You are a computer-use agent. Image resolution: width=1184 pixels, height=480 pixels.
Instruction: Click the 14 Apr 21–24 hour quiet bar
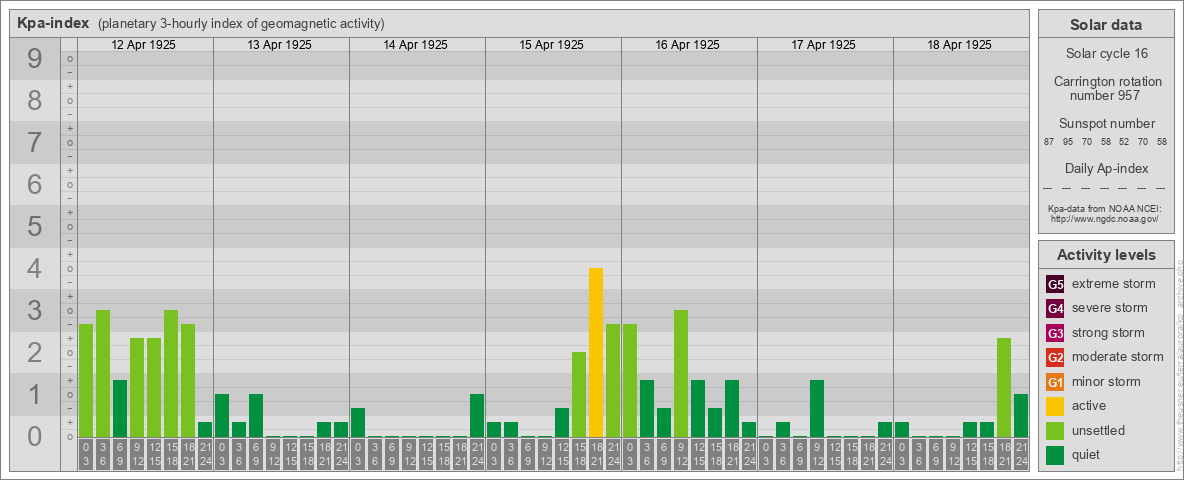tap(476, 415)
